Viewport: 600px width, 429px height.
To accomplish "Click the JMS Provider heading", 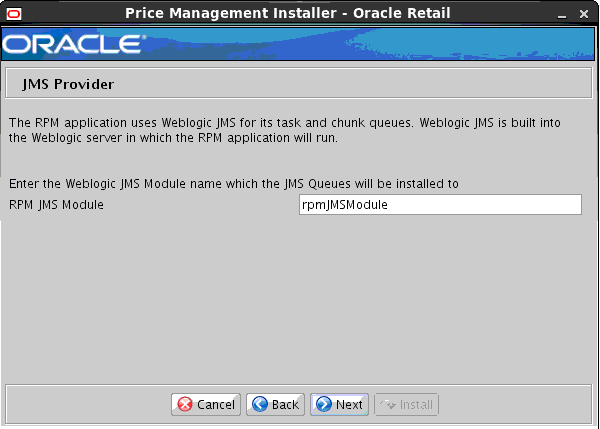I will click(x=68, y=84).
